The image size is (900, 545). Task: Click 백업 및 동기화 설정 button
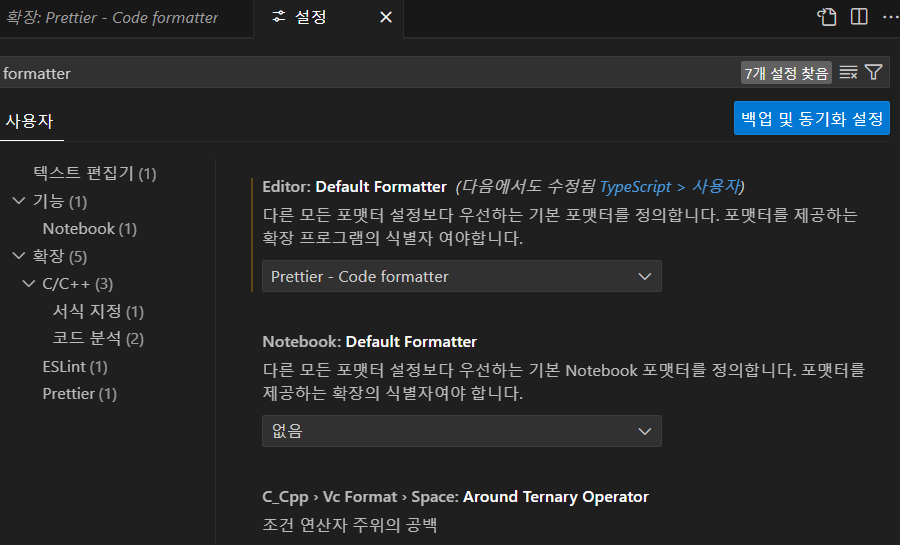point(812,118)
